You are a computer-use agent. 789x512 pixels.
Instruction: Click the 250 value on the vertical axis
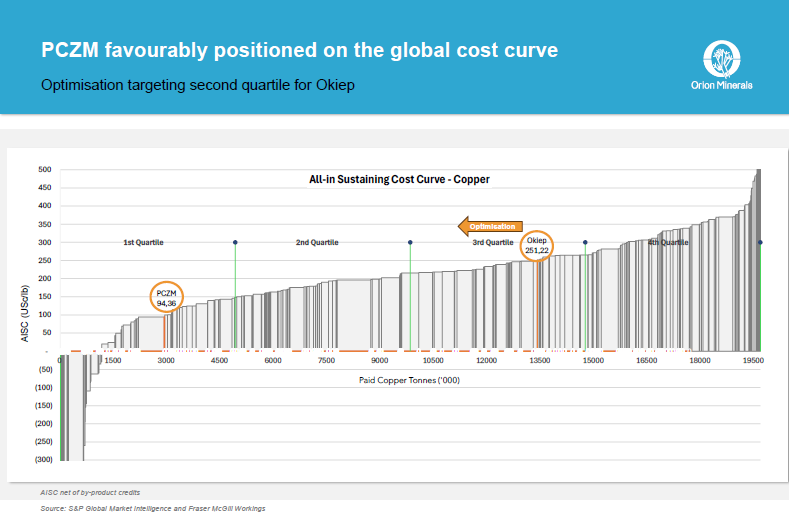(x=45, y=261)
